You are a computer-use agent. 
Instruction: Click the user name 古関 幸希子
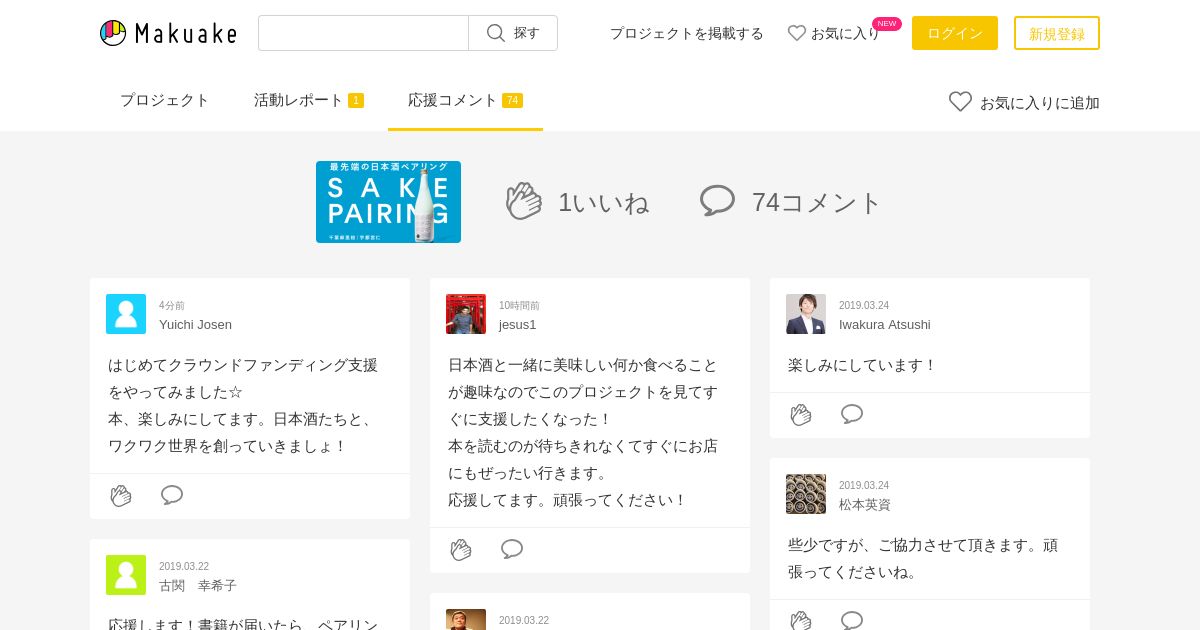(x=198, y=585)
